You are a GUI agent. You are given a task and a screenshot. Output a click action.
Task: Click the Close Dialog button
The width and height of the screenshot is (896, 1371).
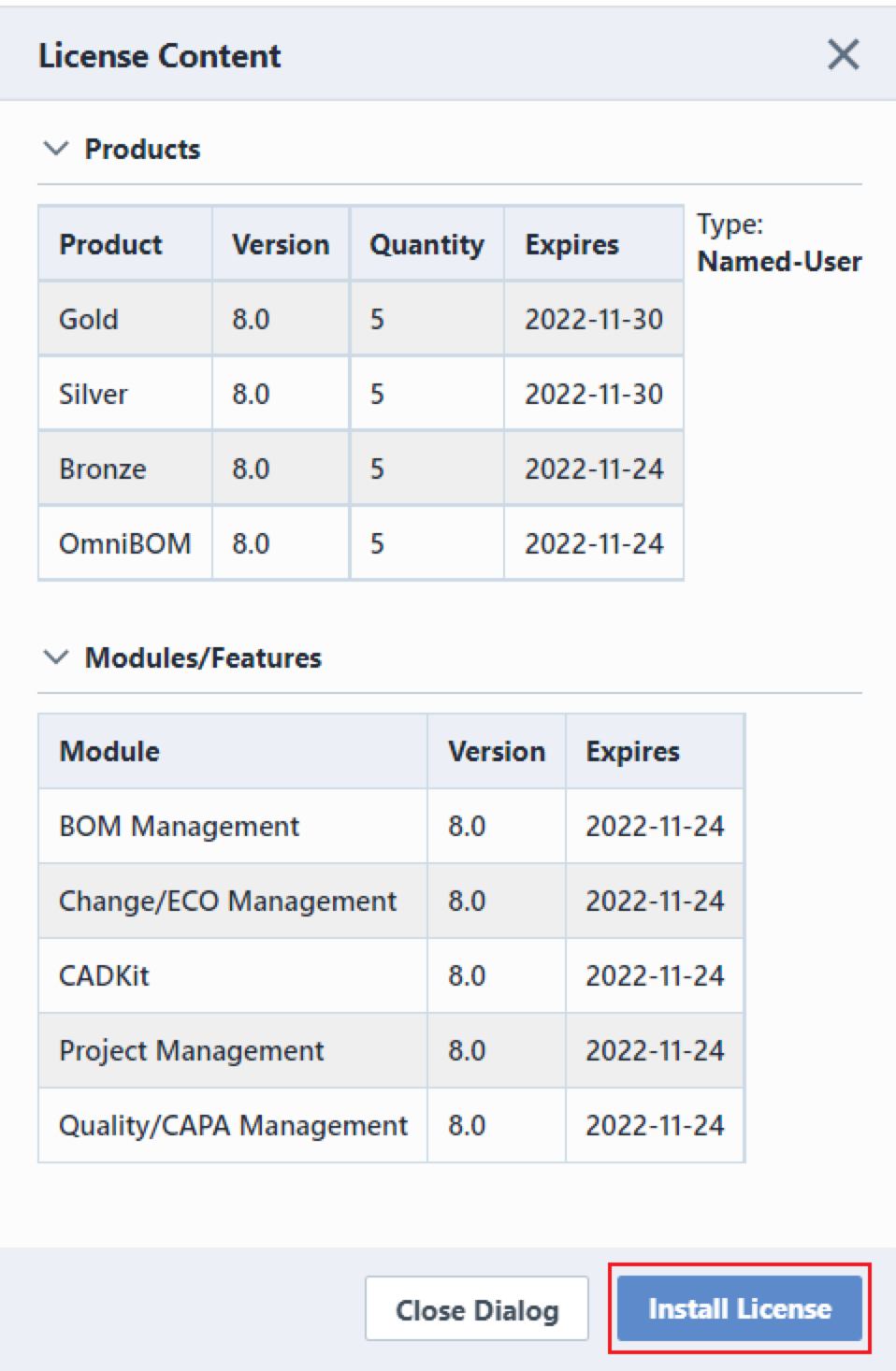click(x=477, y=1309)
